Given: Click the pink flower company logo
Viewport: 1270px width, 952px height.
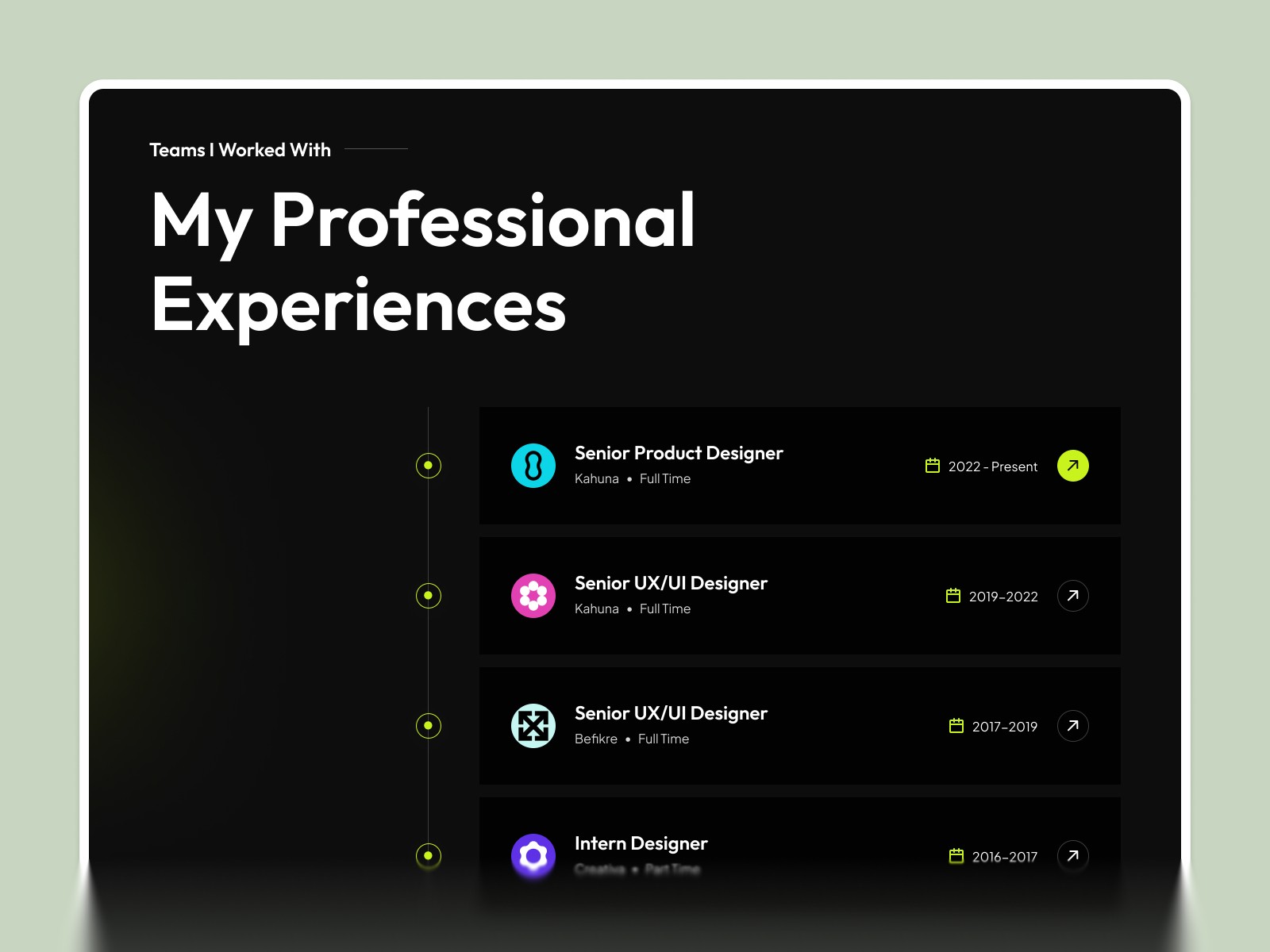Looking at the screenshot, I should pyautogui.click(x=533, y=596).
